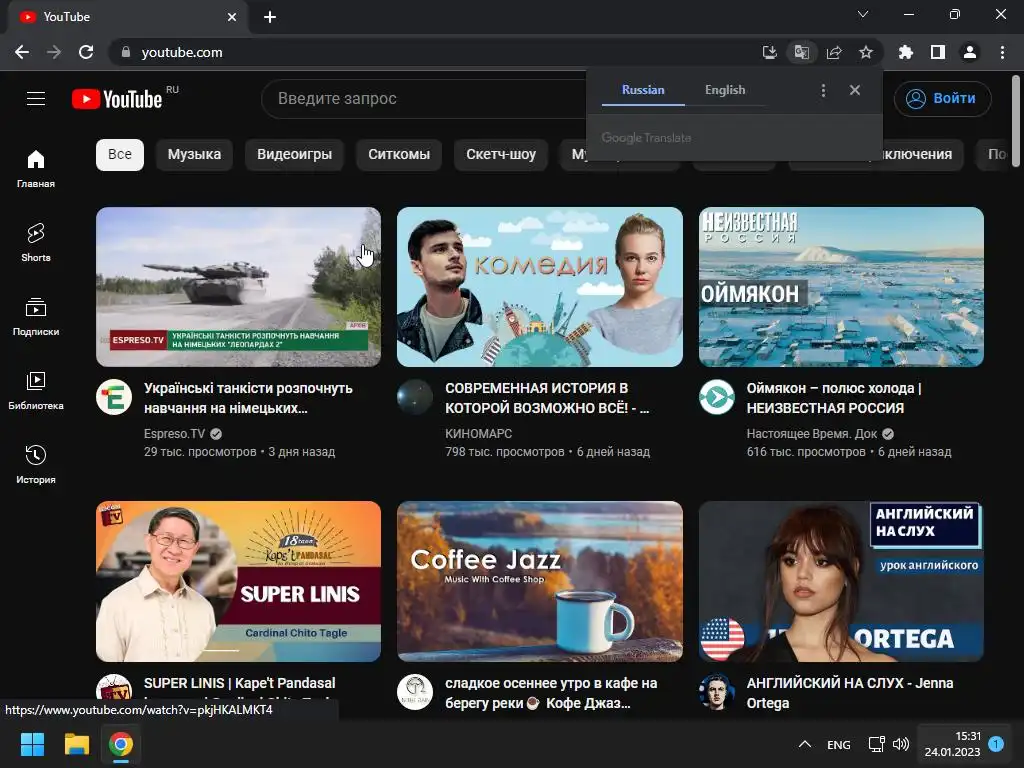This screenshot has height=768, width=1024.
Task: Select the Ситкомы filter chip
Action: click(x=399, y=155)
